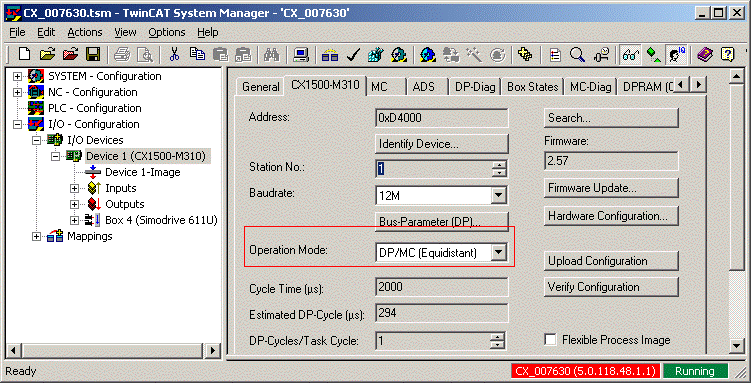The width and height of the screenshot is (751, 383).
Task: Click the Activate Configuration icon
Action: tap(376, 55)
